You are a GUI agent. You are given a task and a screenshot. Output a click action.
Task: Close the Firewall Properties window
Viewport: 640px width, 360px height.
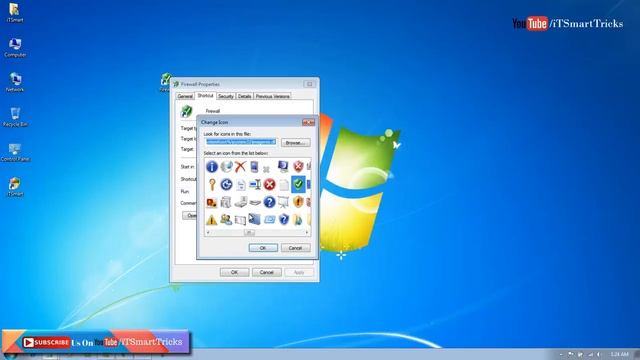[309, 84]
